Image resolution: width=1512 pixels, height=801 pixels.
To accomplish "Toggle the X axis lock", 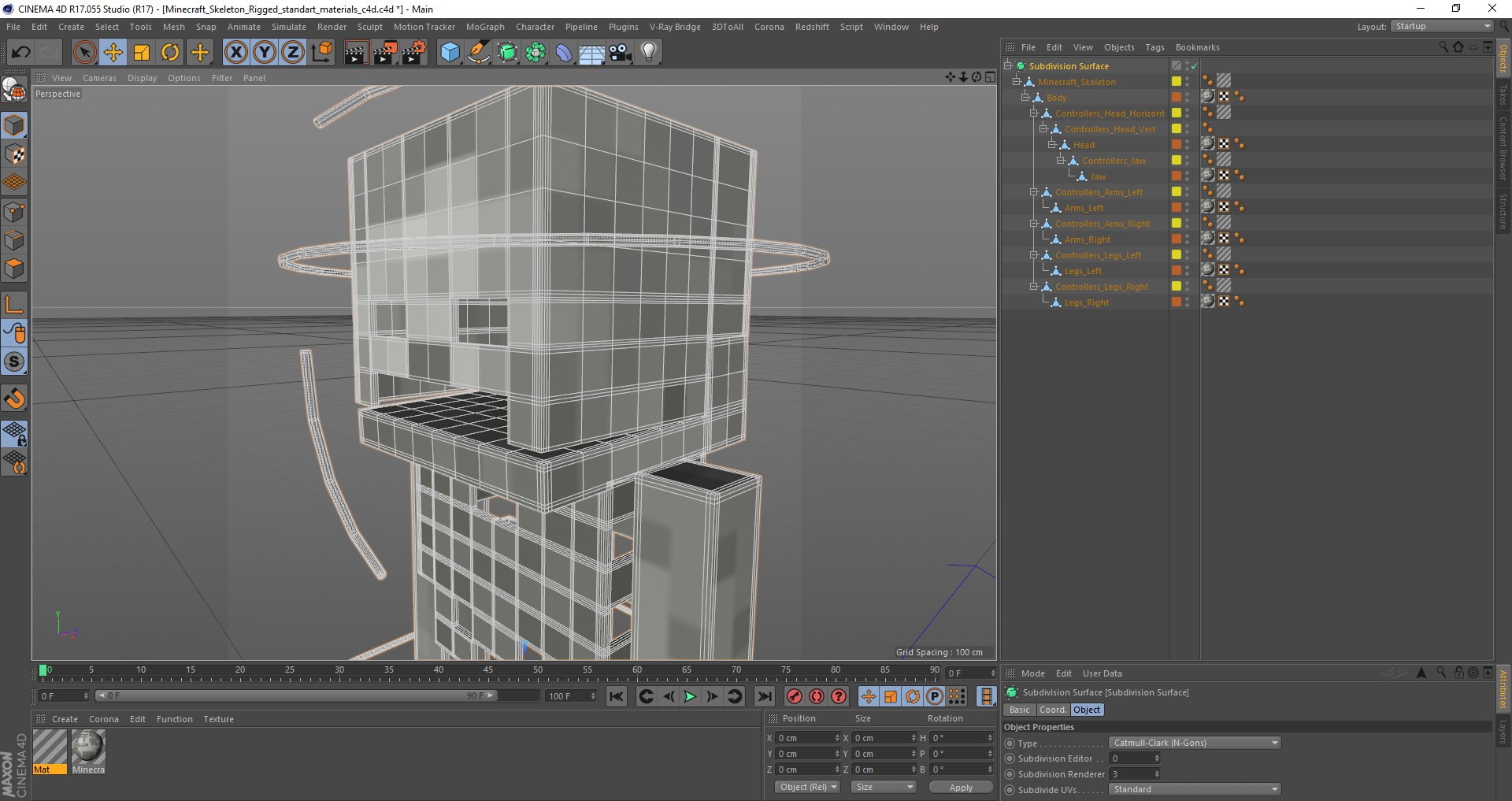I will [235, 53].
